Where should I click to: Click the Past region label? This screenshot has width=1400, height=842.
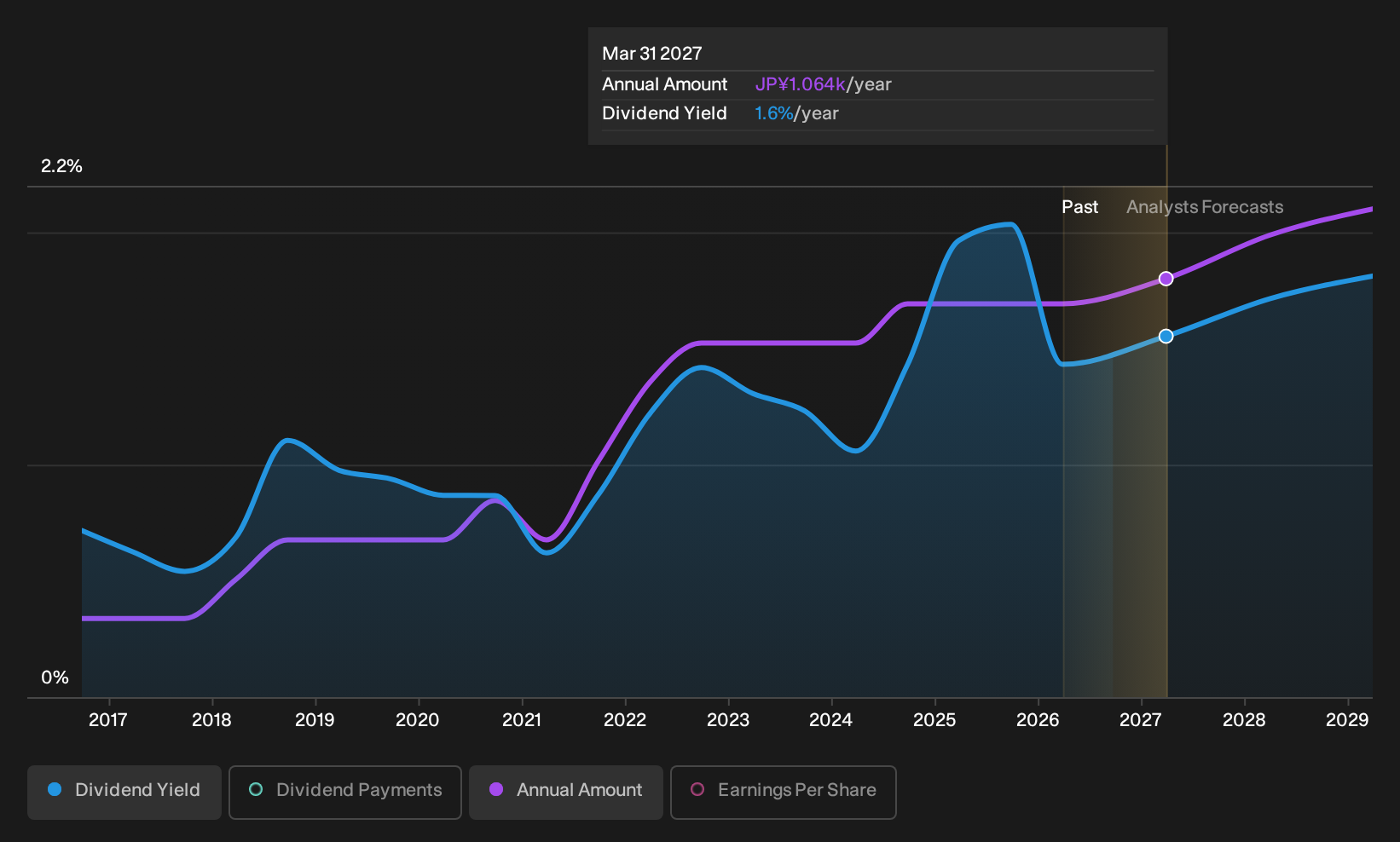[x=1079, y=207]
